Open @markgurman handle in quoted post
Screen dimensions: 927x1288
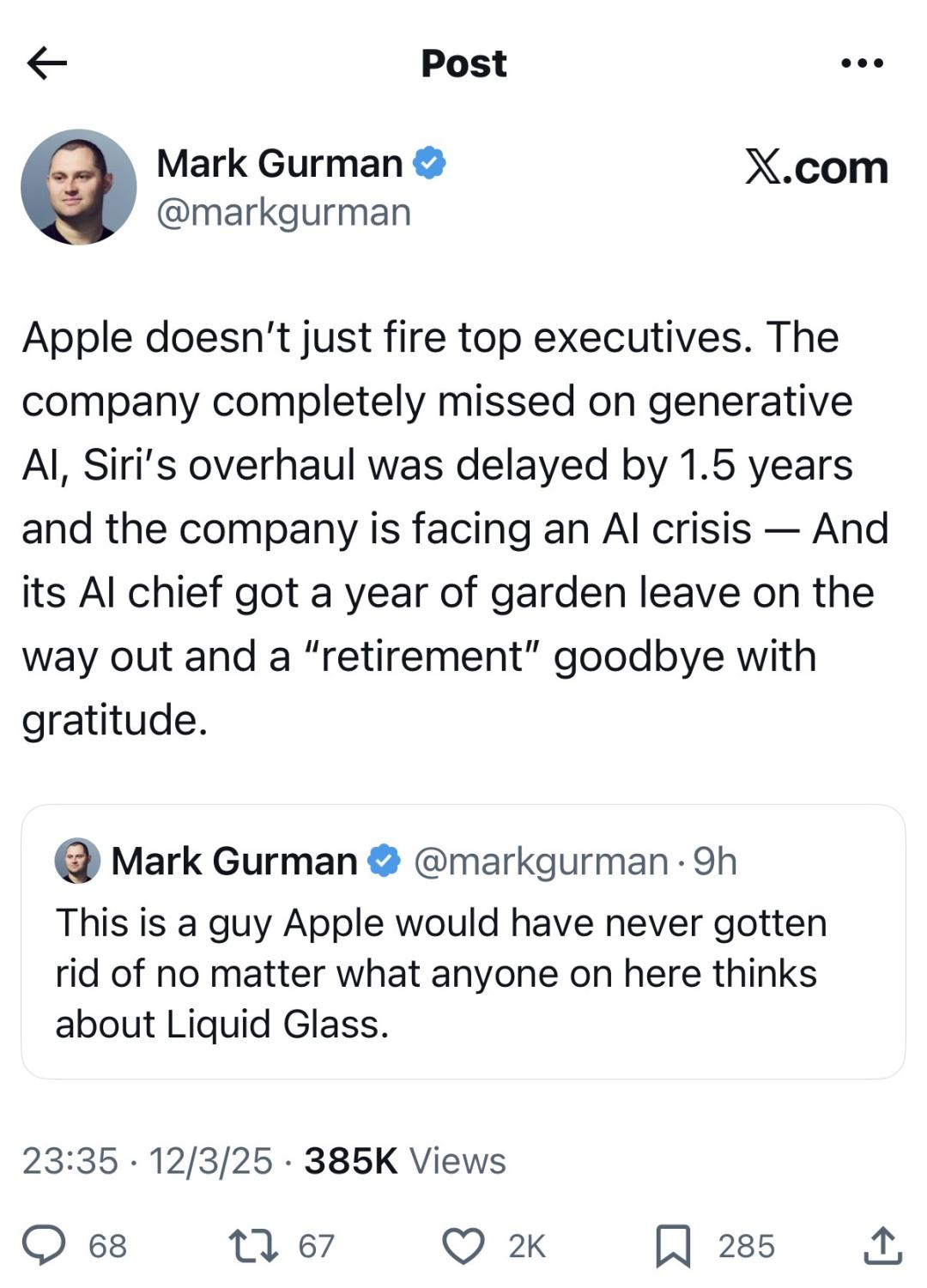point(541,861)
